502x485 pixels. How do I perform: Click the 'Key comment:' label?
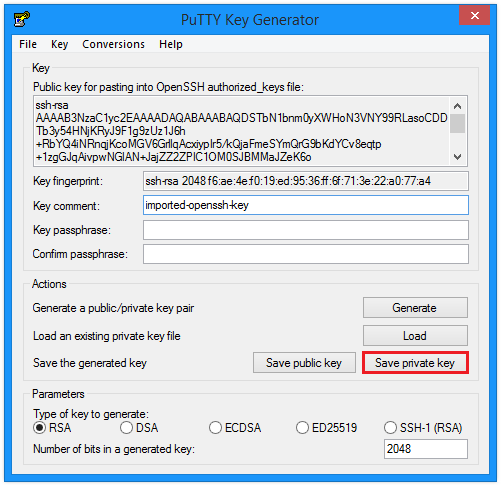pyautogui.click(x=66, y=206)
